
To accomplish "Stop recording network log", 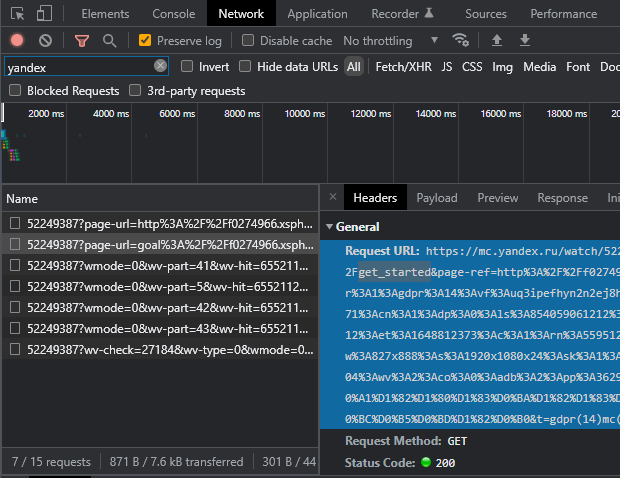I will [x=17, y=40].
